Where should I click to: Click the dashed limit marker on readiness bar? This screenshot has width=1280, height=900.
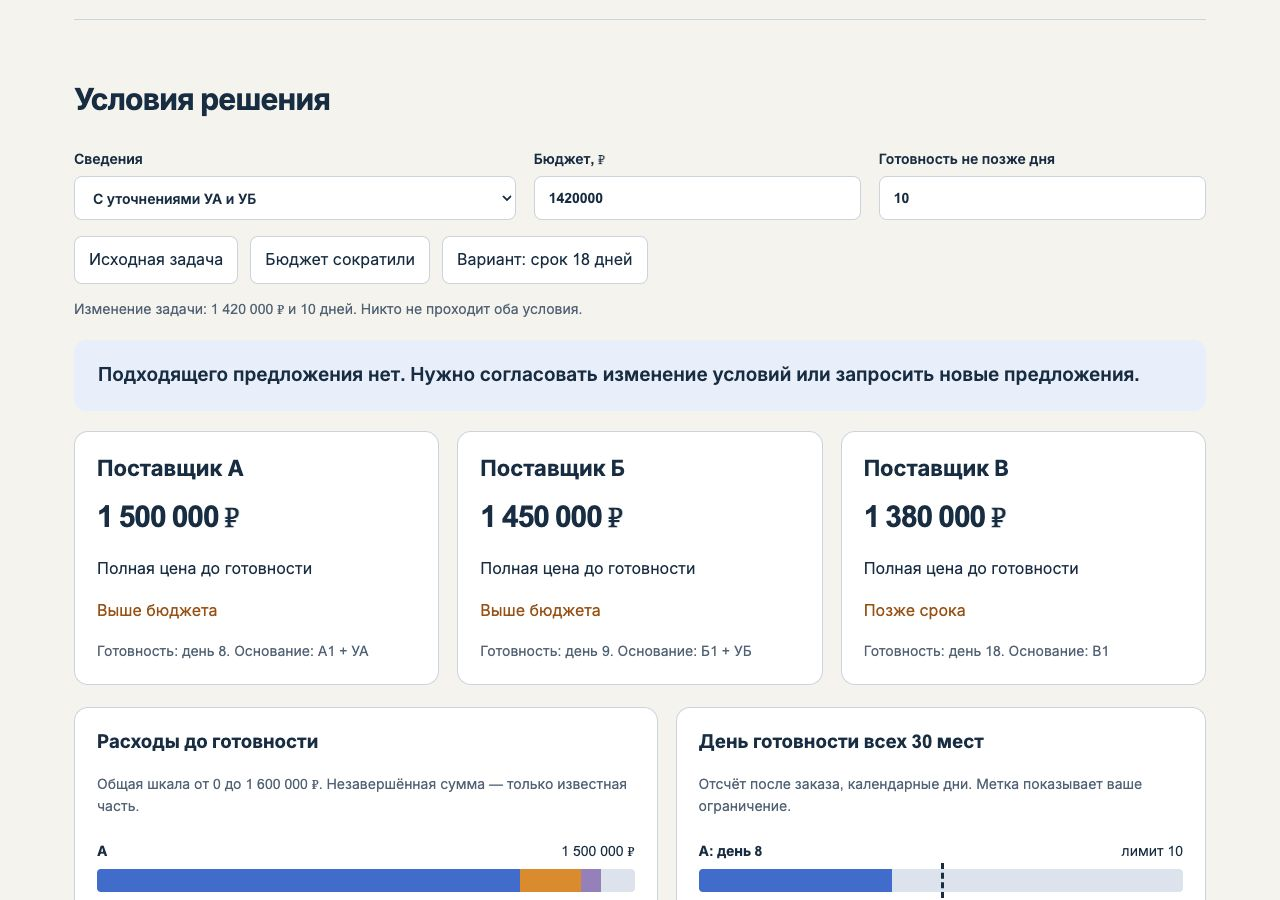click(x=942, y=881)
